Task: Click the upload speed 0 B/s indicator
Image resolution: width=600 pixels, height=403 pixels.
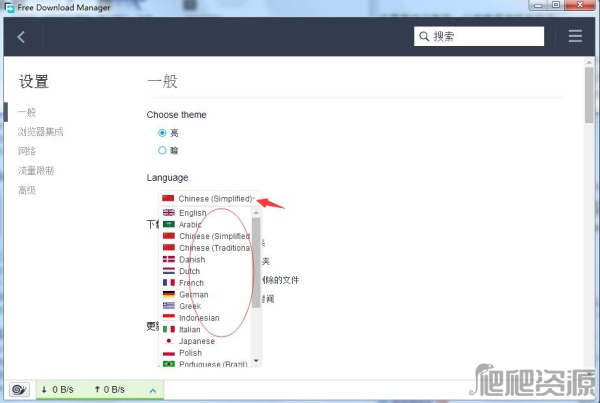Action: (109, 390)
